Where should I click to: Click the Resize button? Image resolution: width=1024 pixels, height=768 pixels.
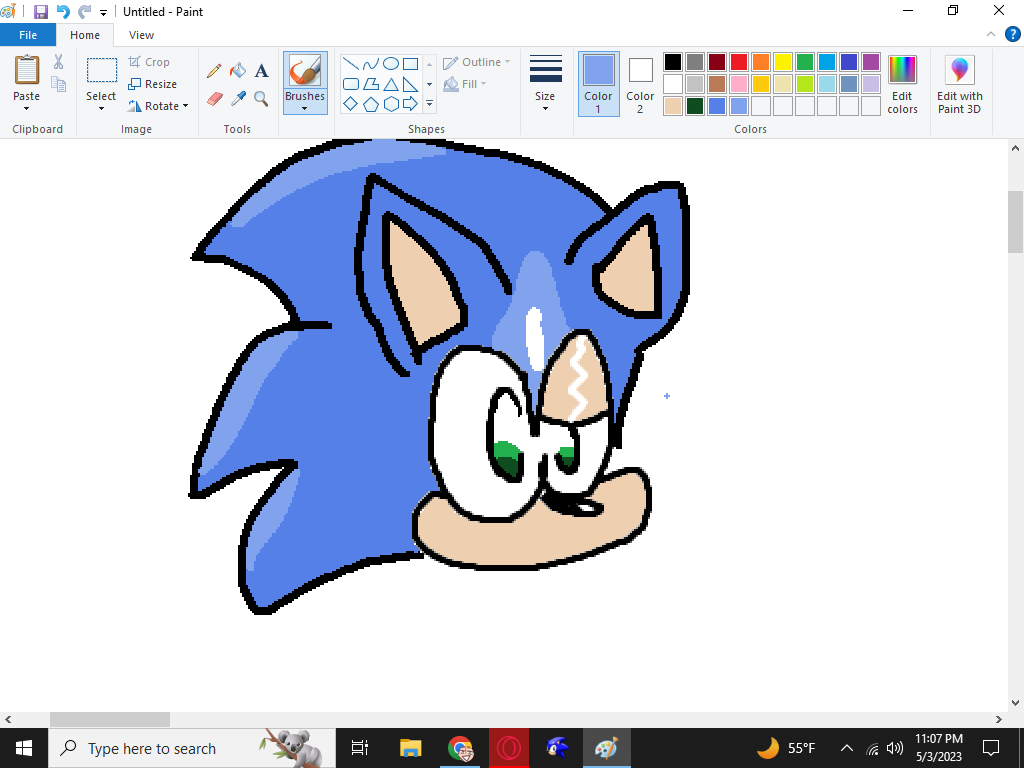coord(153,84)
